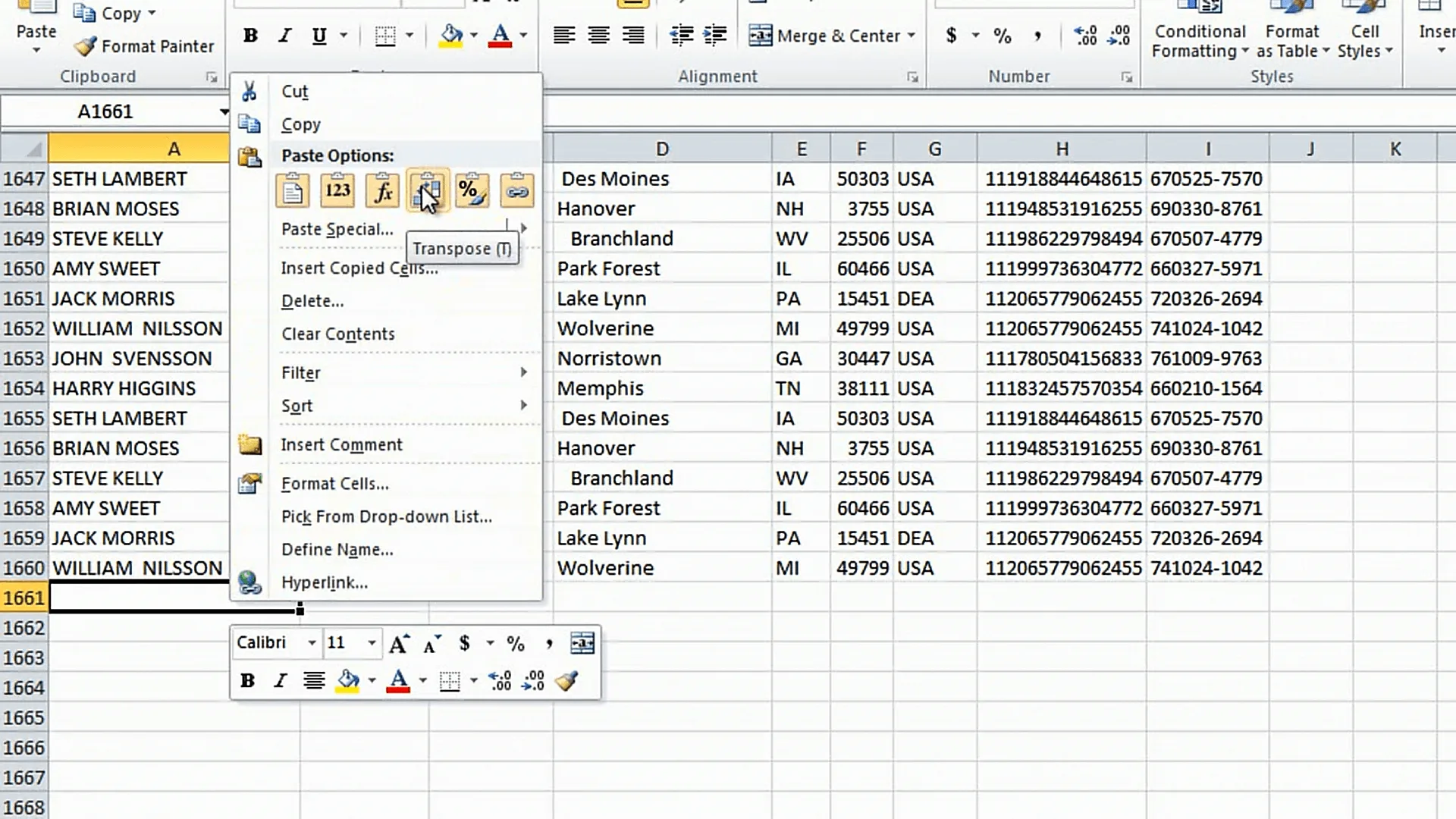Increase indent in ribbon

[x=714, y=36]
